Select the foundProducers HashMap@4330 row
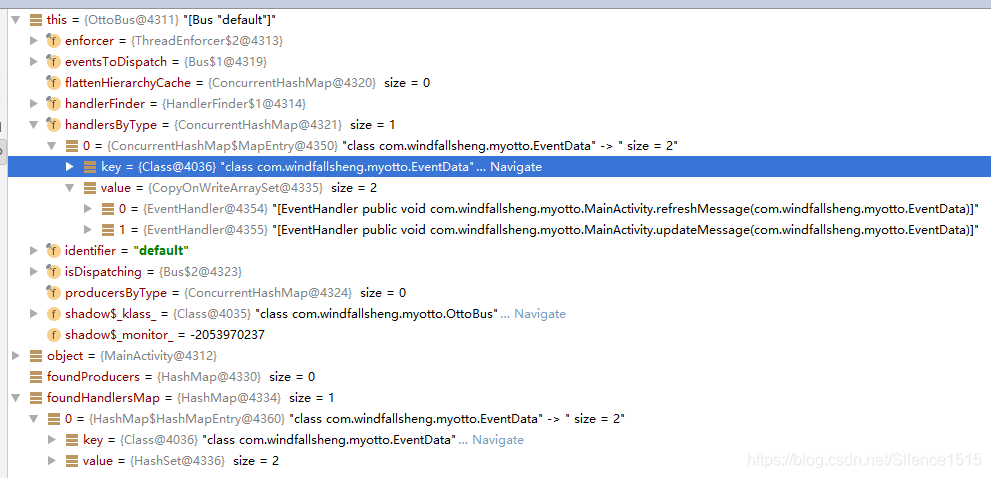Viewport: 991px width, 478px height. (x=181, y=377)
